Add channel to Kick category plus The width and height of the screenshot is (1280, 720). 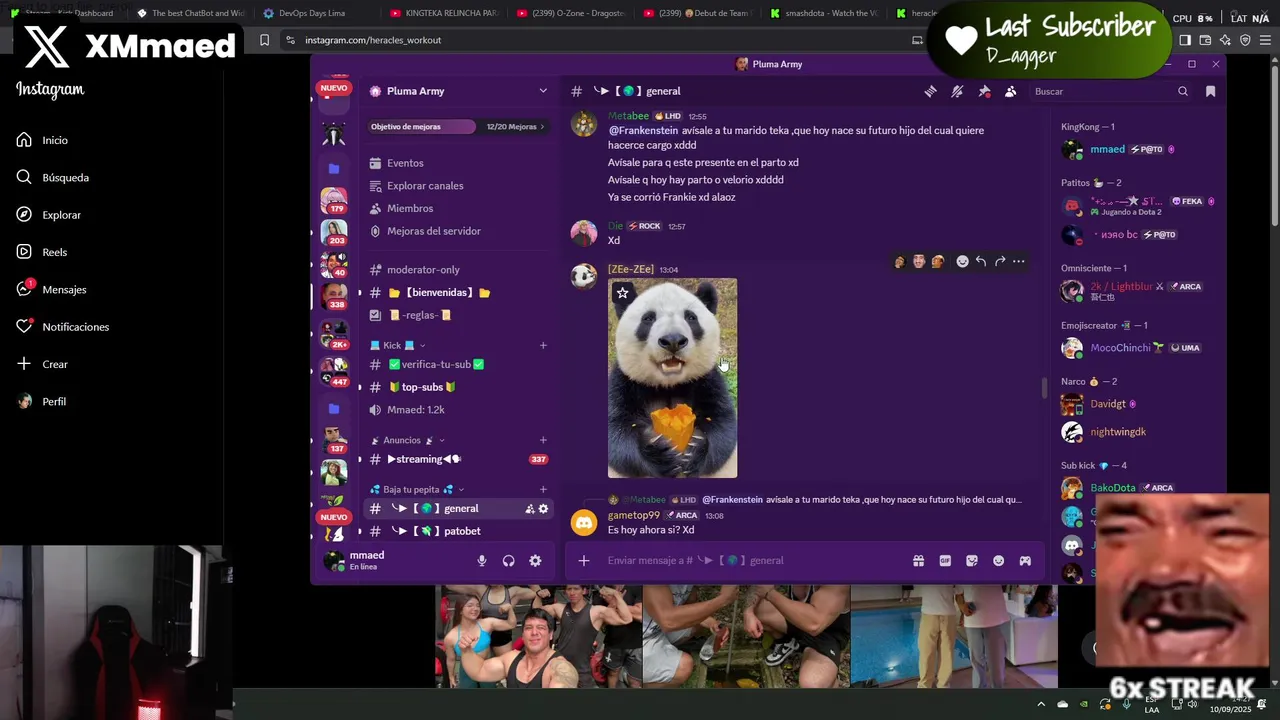point(543,345)
